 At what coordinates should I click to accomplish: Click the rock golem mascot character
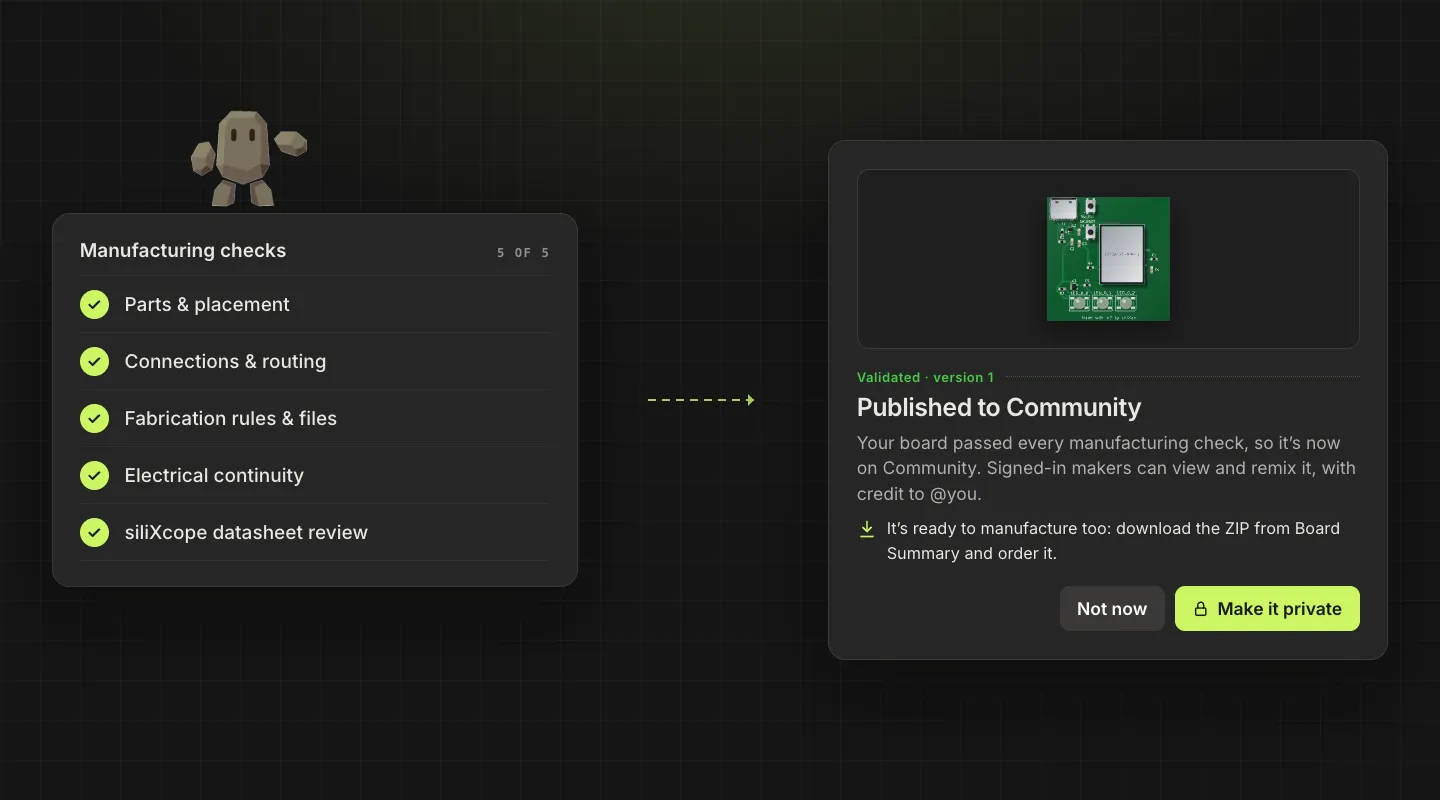(248, 158)
